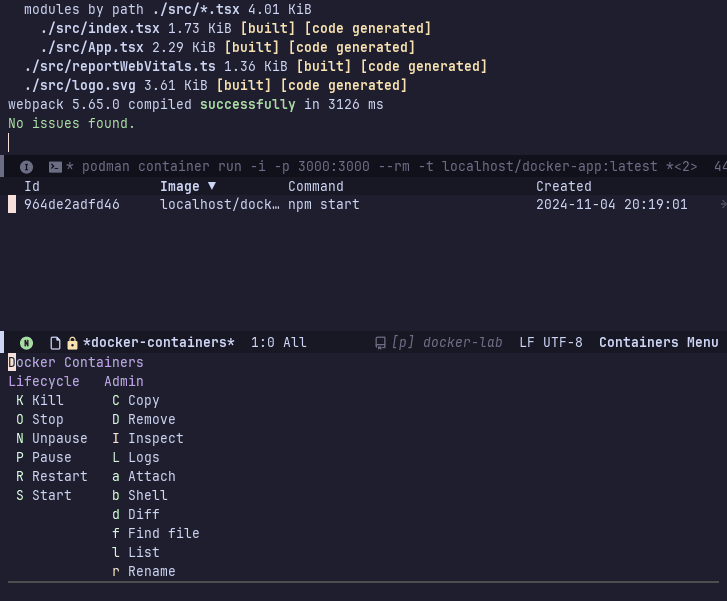Click Remove in the Admin list
Viewport: 727px width, 601px height.
[151, 419]
